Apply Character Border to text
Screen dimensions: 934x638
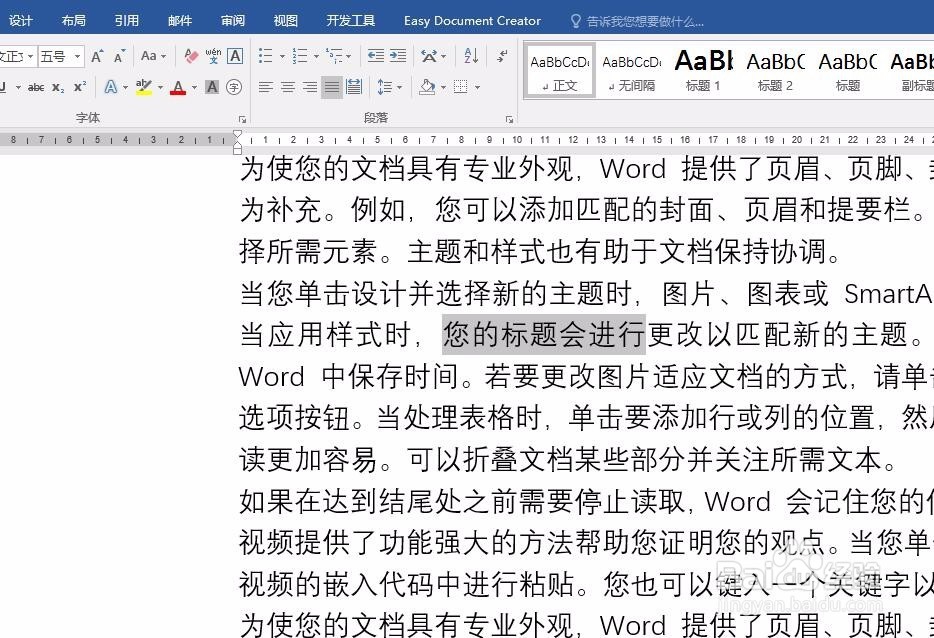(x=235, y=56)
